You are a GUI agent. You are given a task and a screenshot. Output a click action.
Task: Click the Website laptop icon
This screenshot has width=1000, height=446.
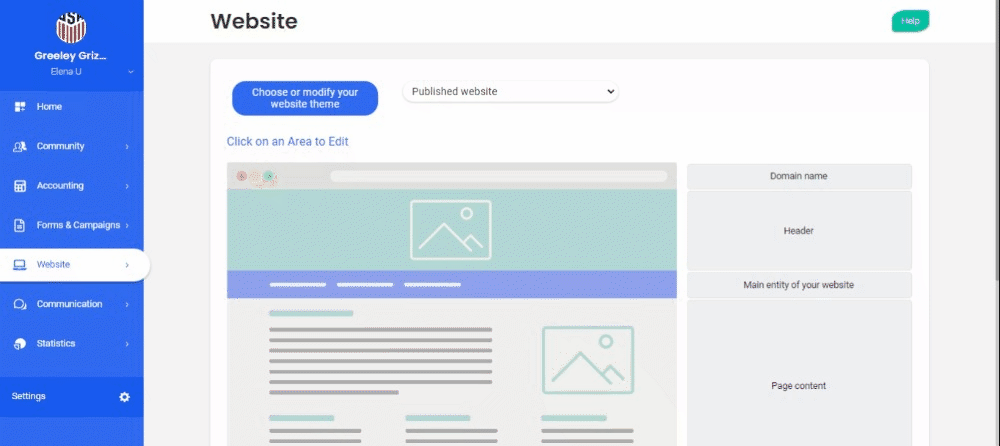pos(19,265)
